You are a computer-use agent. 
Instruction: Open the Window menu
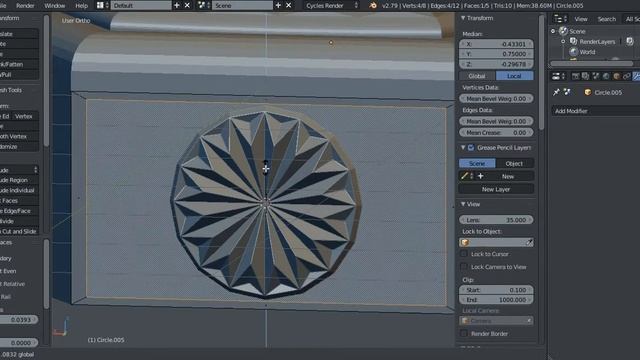coord(55,5)
